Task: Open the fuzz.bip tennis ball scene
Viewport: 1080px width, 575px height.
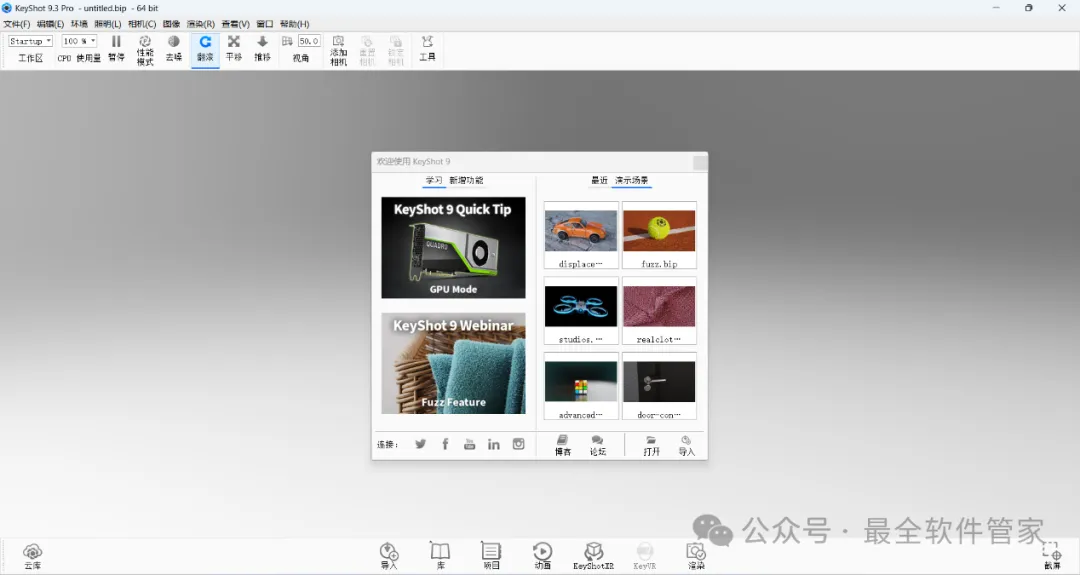Action: [659, 235]
